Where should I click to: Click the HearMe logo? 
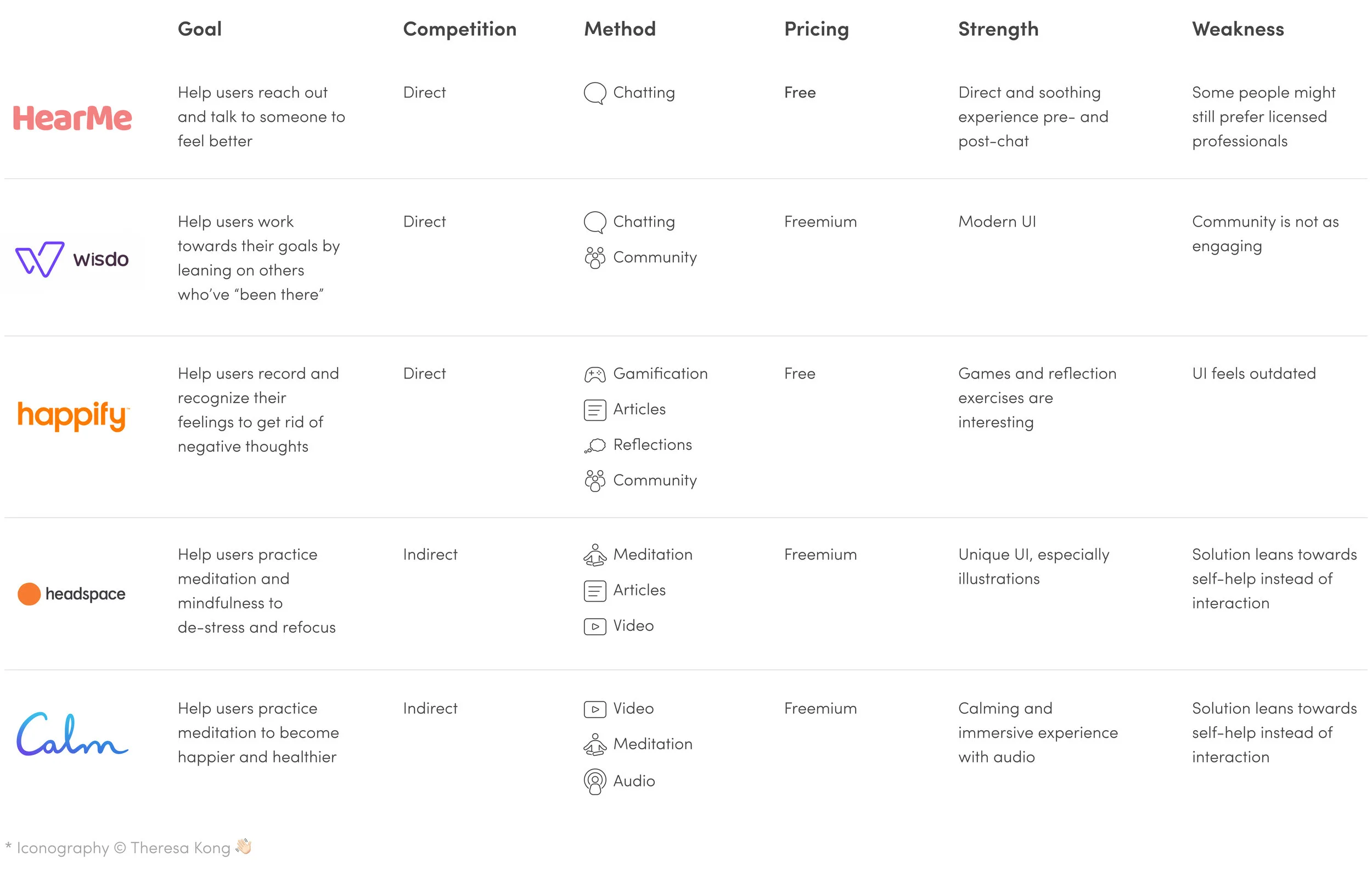click(72, 118)
